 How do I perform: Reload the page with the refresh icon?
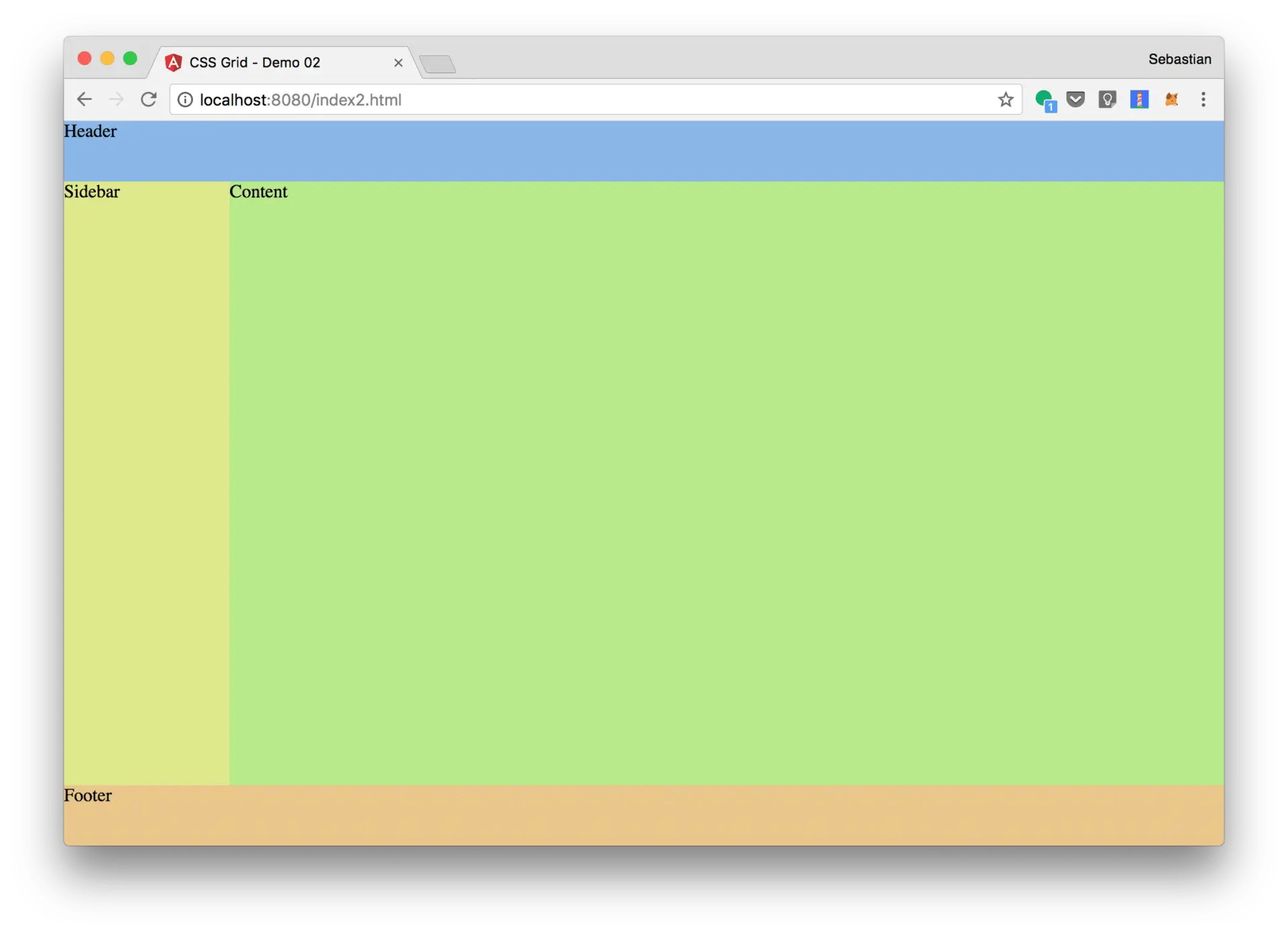tap(148, 99)
